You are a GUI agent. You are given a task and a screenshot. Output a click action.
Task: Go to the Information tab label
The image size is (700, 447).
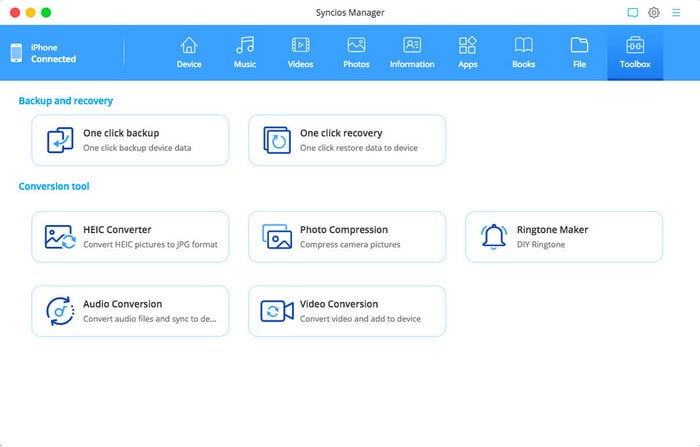412,64
